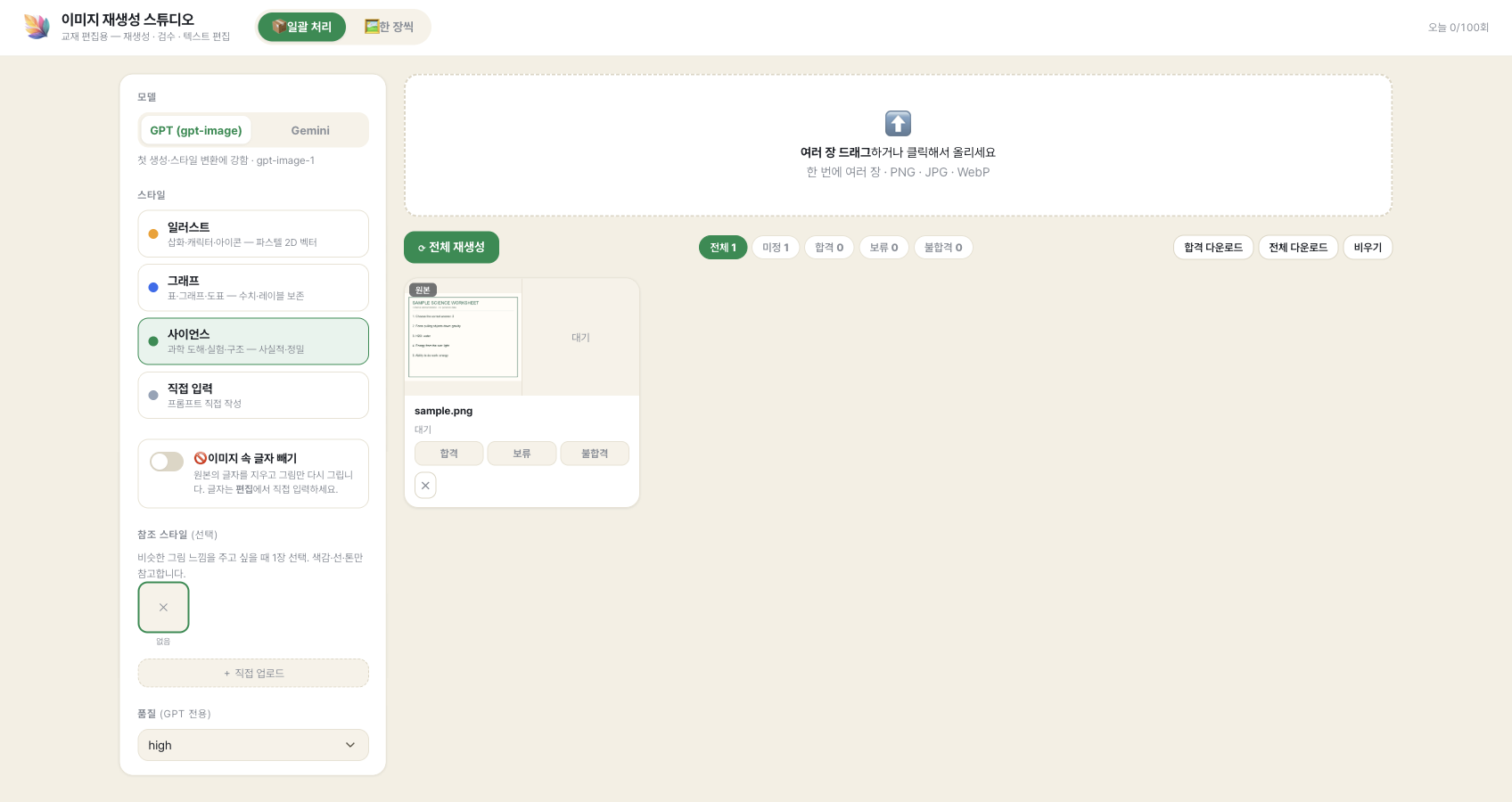This screenshot has height=802, width=1512.
Task: Click the drag-and-drop upload area
Action: pos(898,145)
